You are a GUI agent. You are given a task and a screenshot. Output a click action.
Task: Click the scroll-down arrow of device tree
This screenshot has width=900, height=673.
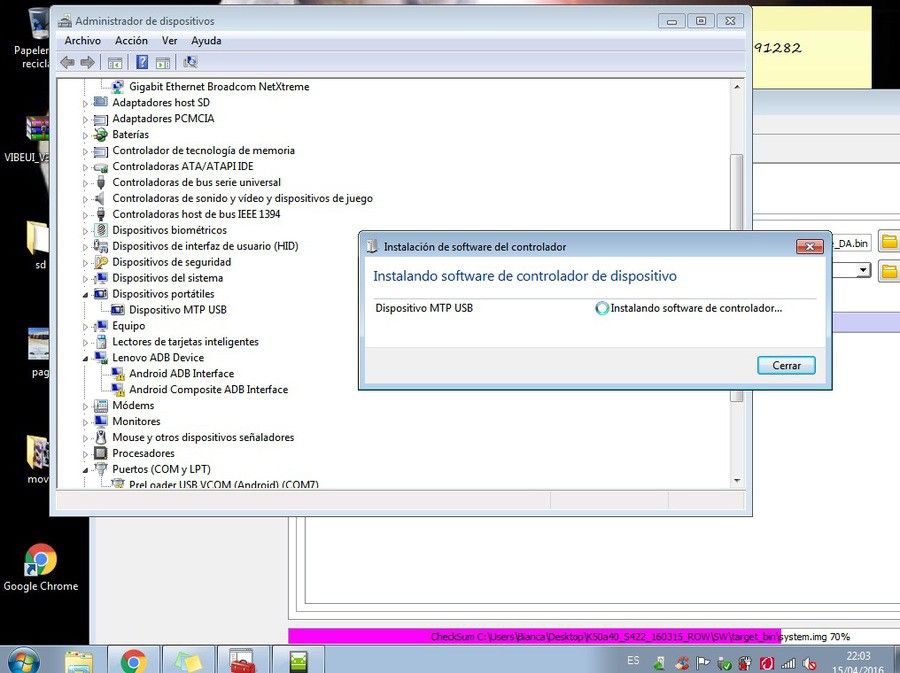tap(736, 481)
